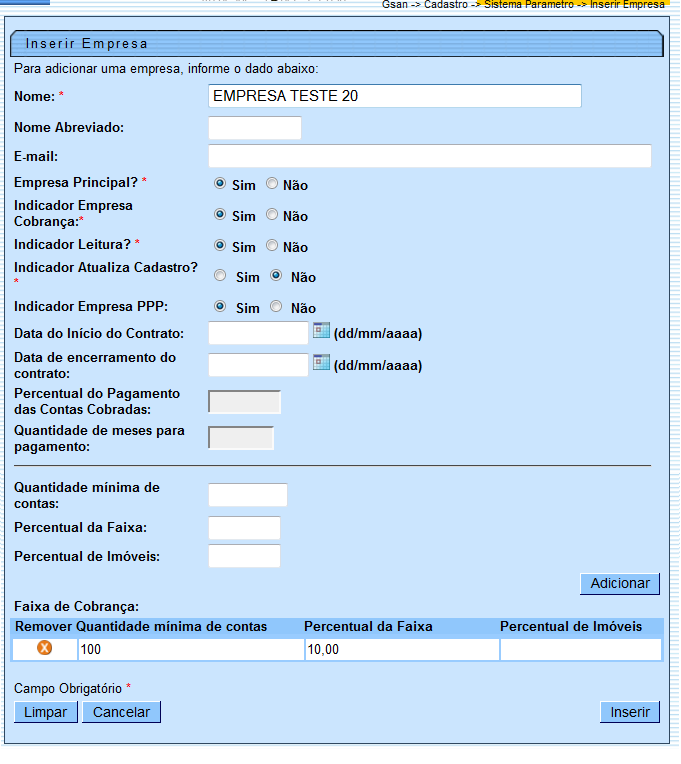Select Não for Empresa Principal
The image size is (681, 764).
[x=272, y=184]
